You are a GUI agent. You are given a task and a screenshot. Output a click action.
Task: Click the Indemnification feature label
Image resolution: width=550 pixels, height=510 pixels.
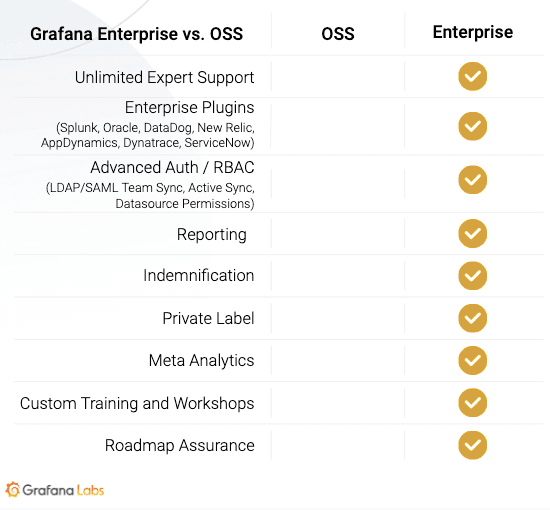199,275
